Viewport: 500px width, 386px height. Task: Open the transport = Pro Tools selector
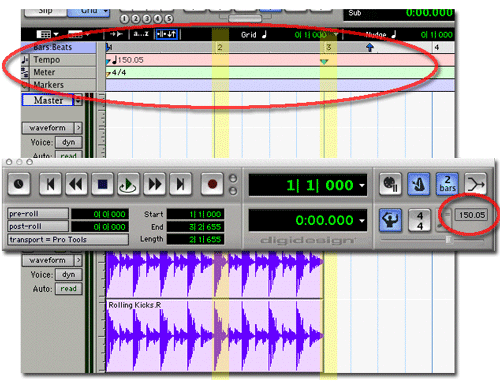point(68,239)
